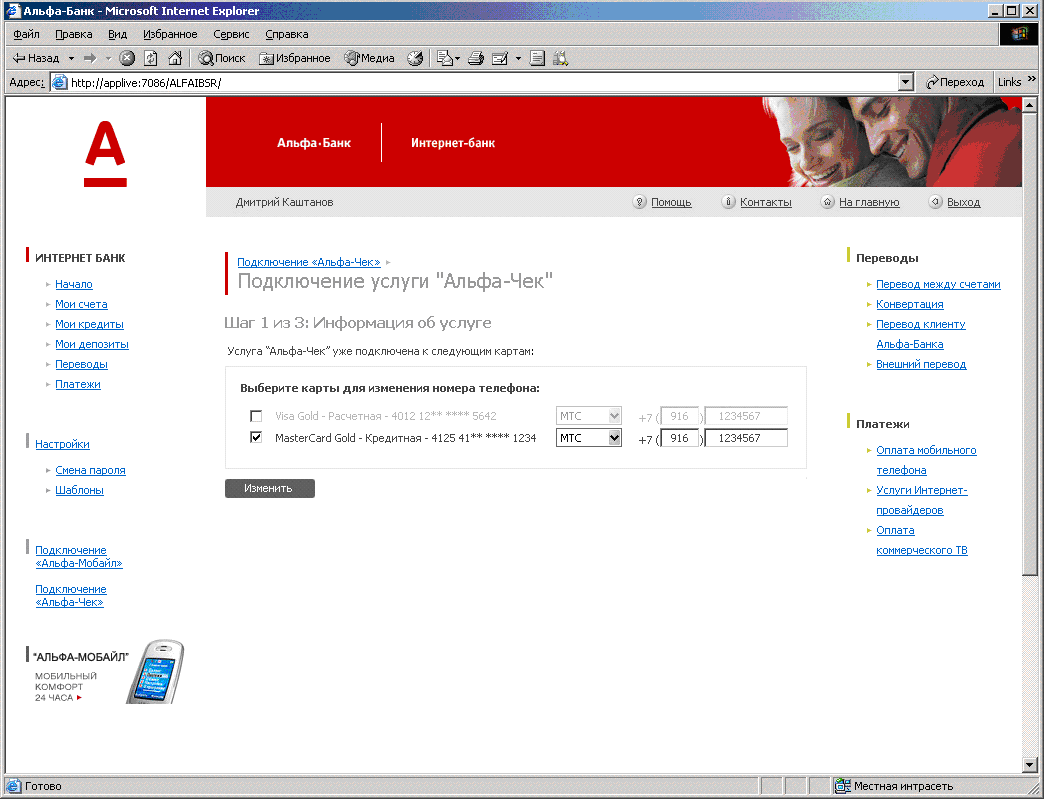This screenshot has height=799, width=1046.
Task: Click the Alfa-Bank red A logo
Action: [105, 153]
